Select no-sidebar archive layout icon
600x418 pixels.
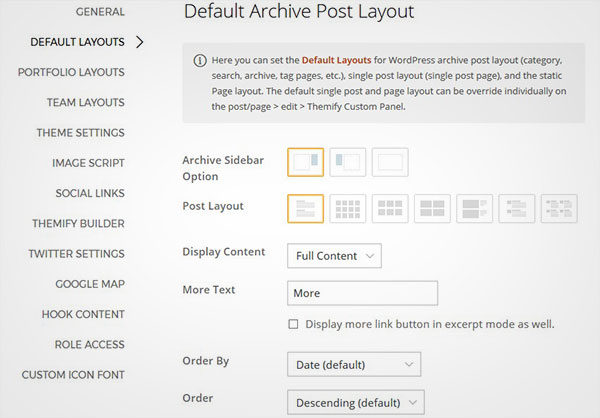tap(390, 162)
